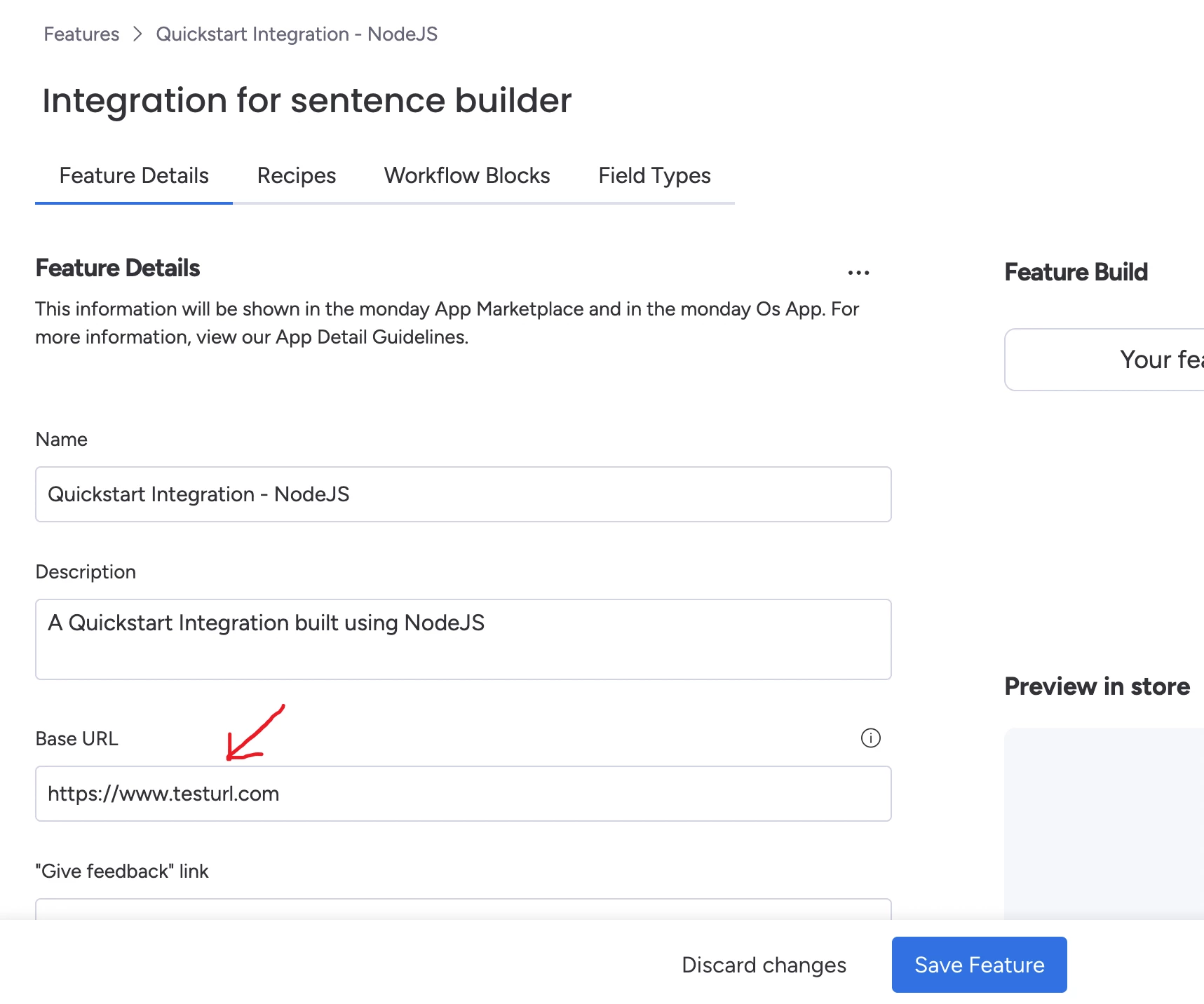This screenshot has height=1004, width=1204.
Task: Focus the Name input field
Action: point(463,494)
